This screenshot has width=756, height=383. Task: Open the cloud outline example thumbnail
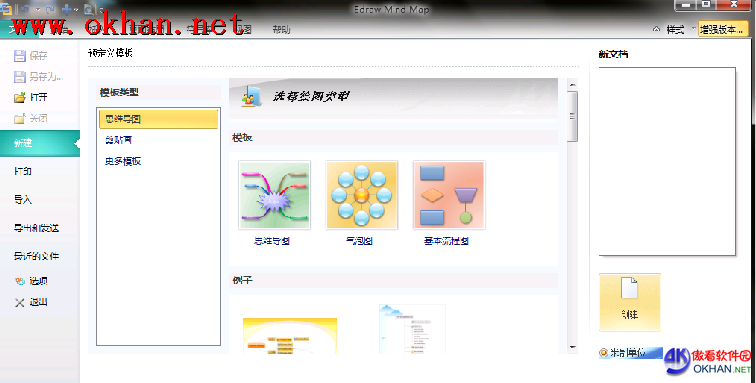[412, 329]
